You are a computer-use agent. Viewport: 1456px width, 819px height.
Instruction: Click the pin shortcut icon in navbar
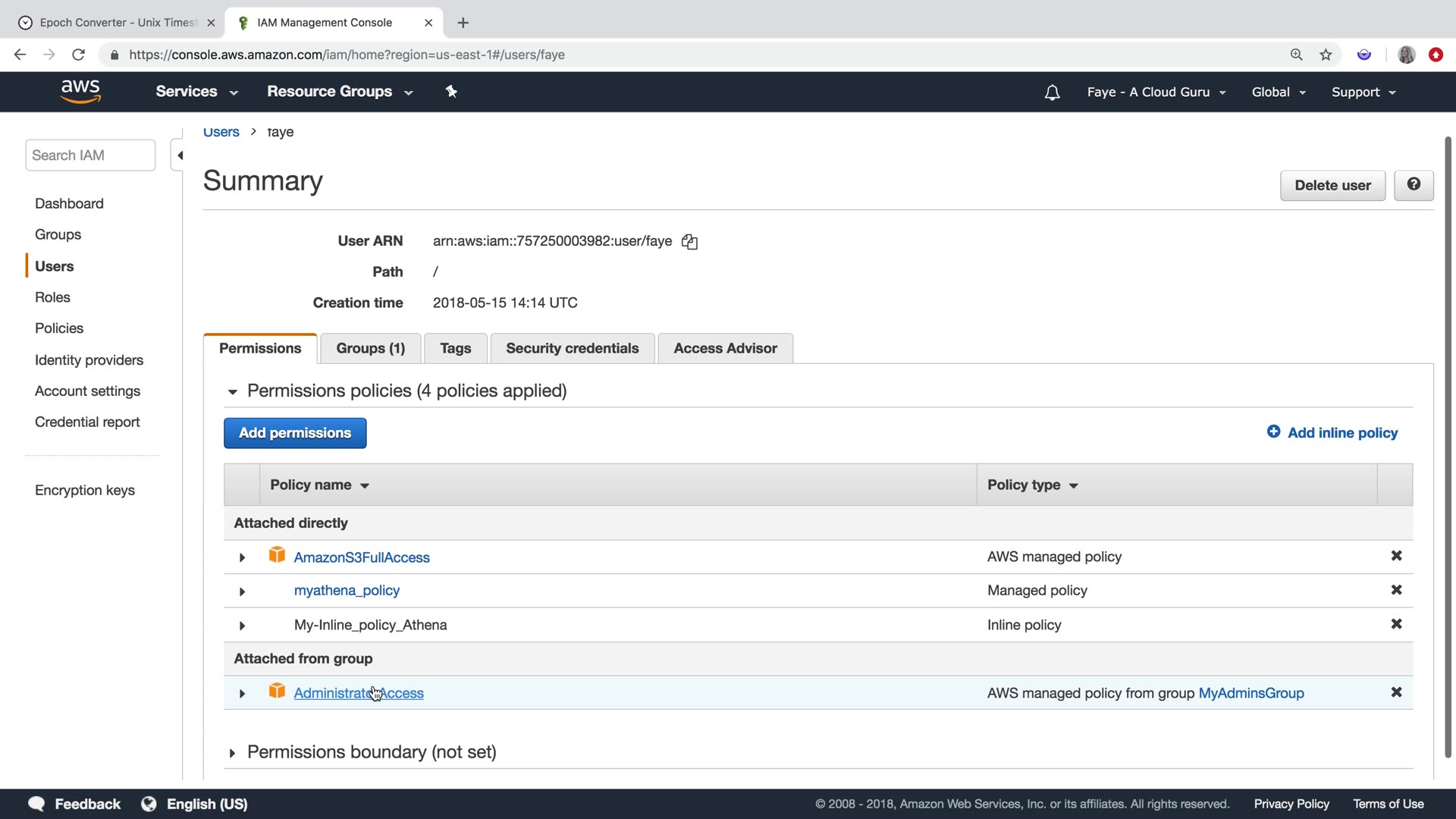click(x=451, y=92)
